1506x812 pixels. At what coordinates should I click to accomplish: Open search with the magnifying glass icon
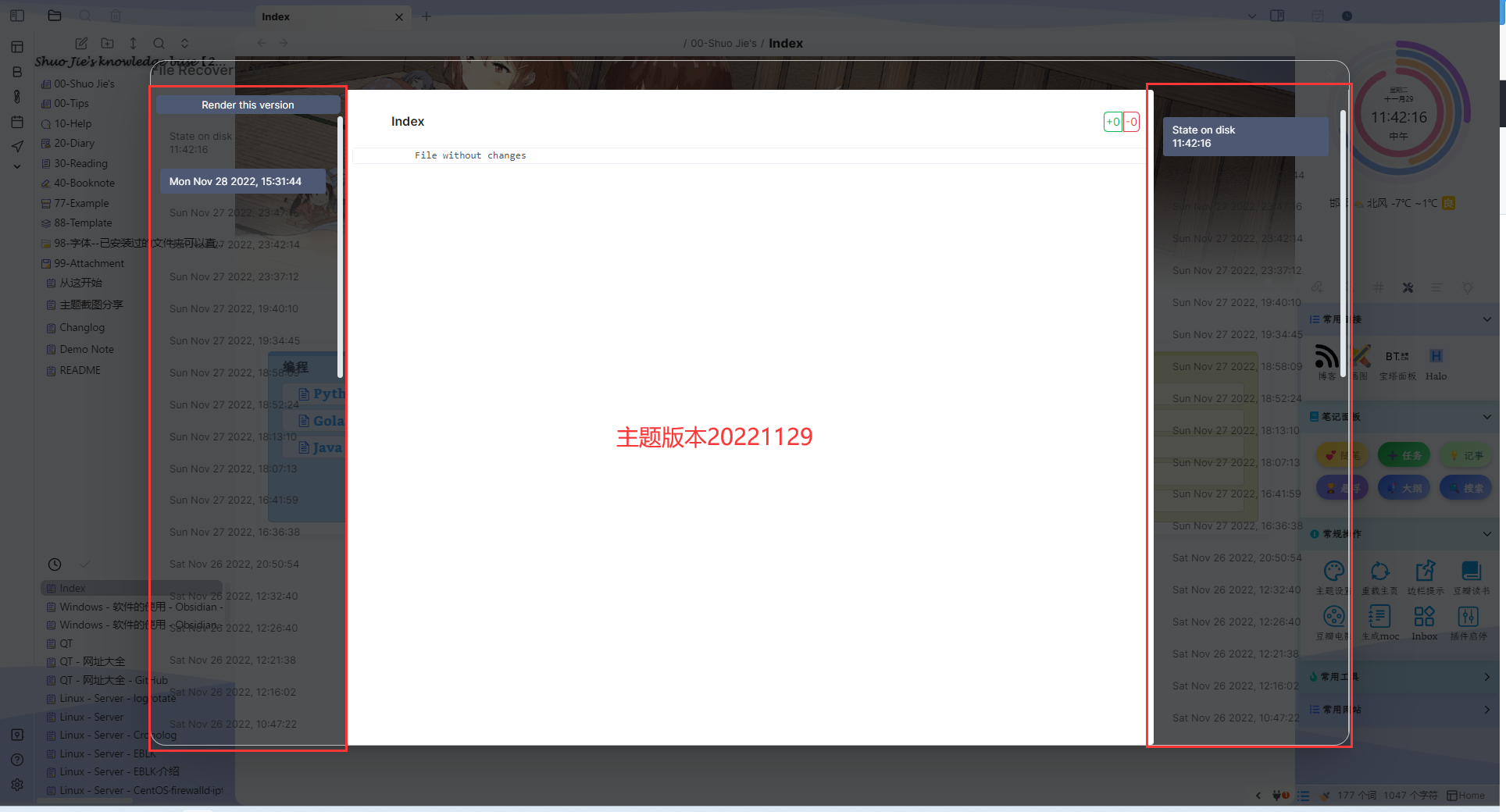pos(159,43)
